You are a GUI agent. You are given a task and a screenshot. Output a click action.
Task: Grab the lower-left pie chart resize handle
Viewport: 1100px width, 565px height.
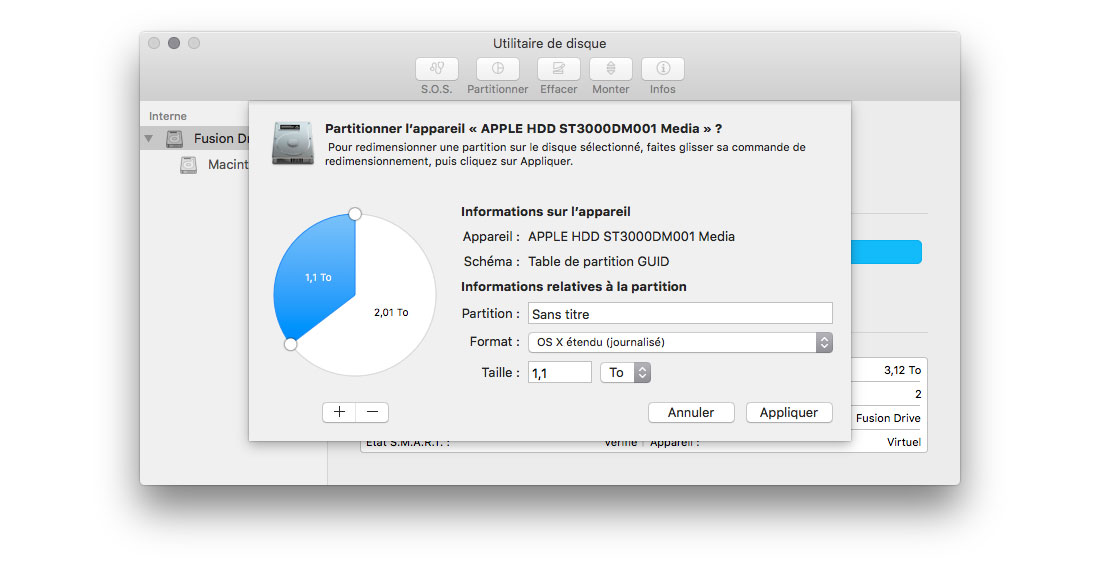coord(290,344)
